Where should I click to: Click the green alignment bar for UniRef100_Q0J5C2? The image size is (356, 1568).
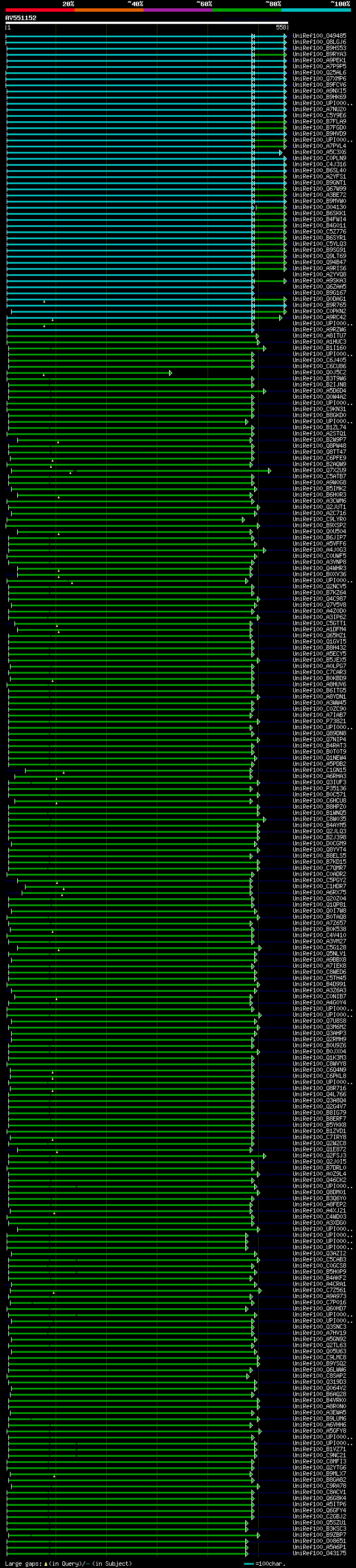point(88,373)
